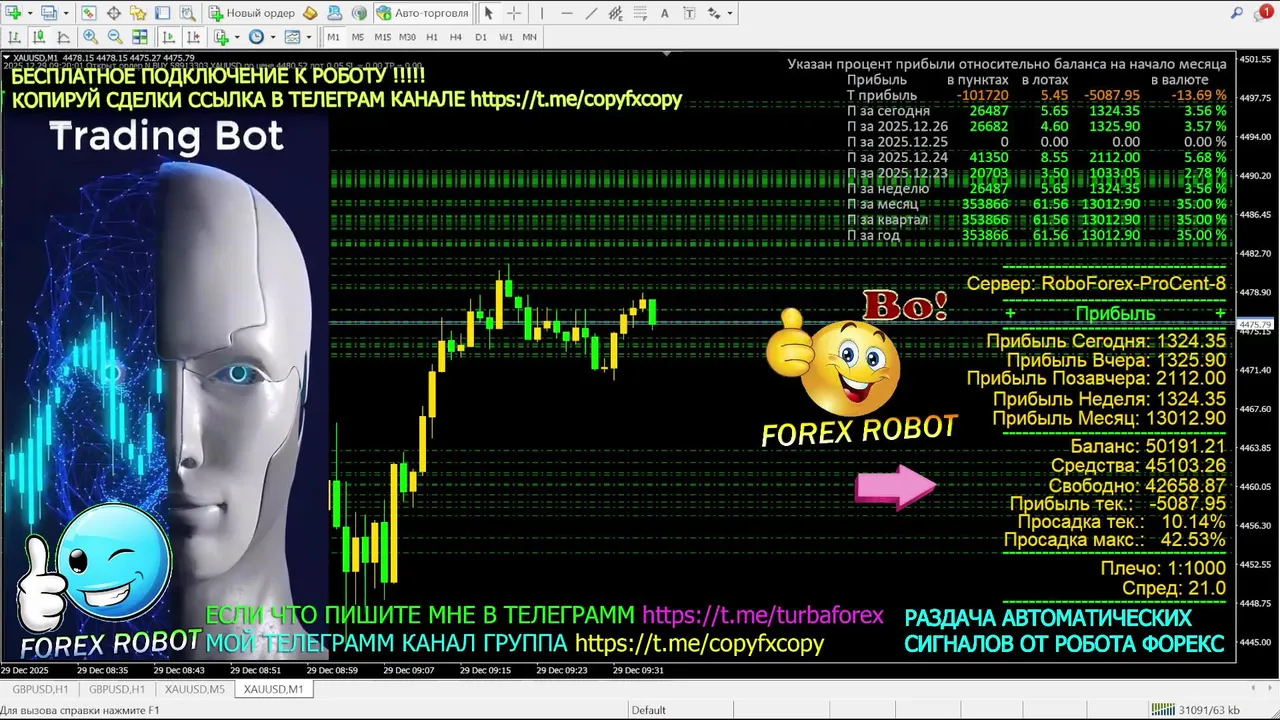Open a new chart window
Image resolution: width=1280 pixels, height=720 pixels.
tap(13, 13)
